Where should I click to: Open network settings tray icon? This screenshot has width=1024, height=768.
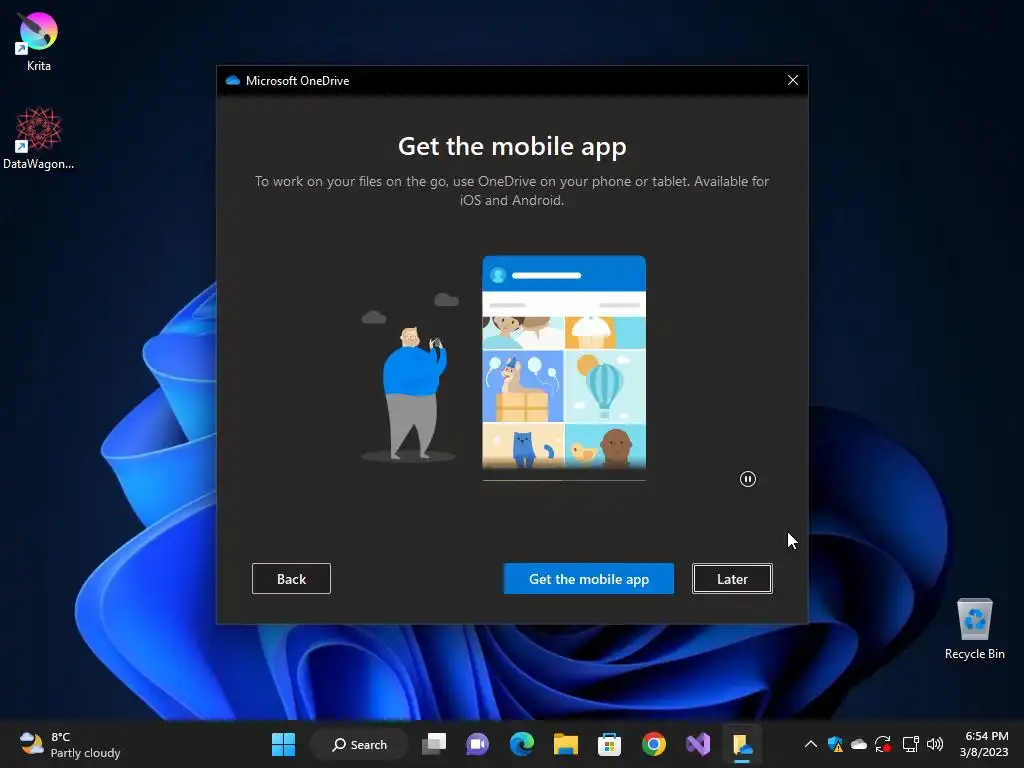pyautogui.click(x=910, y=744)
